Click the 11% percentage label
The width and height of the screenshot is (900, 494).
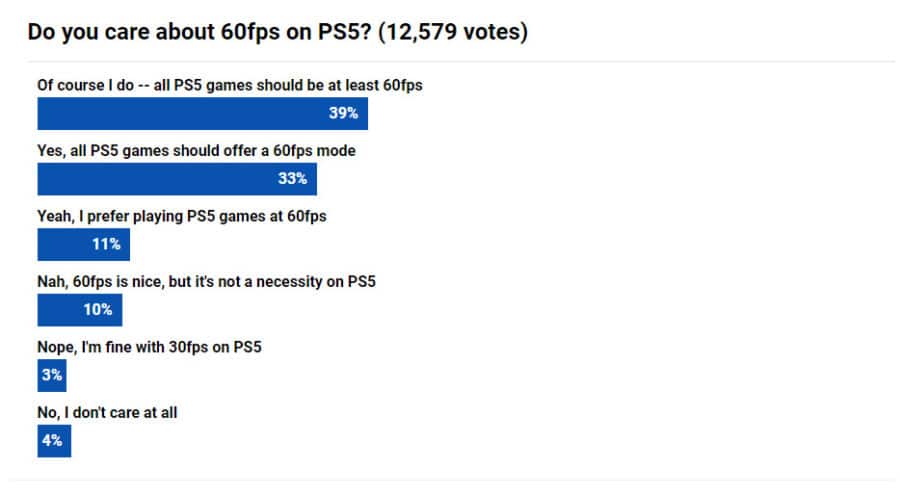tap(106, 244)
